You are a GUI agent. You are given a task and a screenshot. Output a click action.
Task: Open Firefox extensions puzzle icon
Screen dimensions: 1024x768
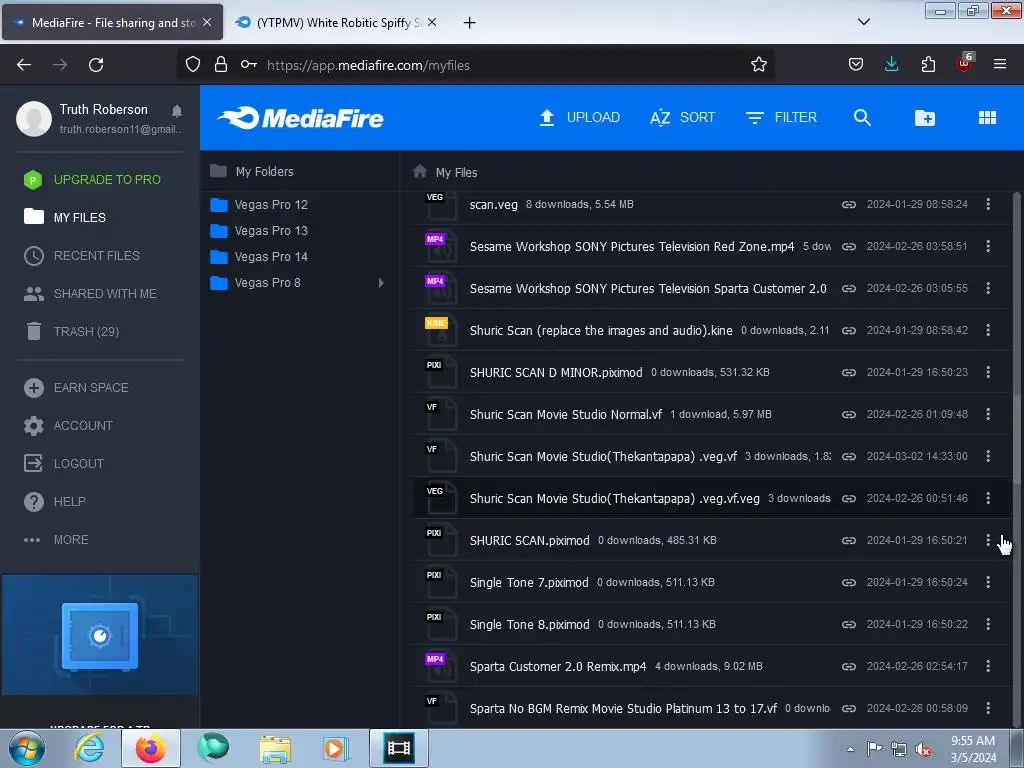click(x=928, y=64)
